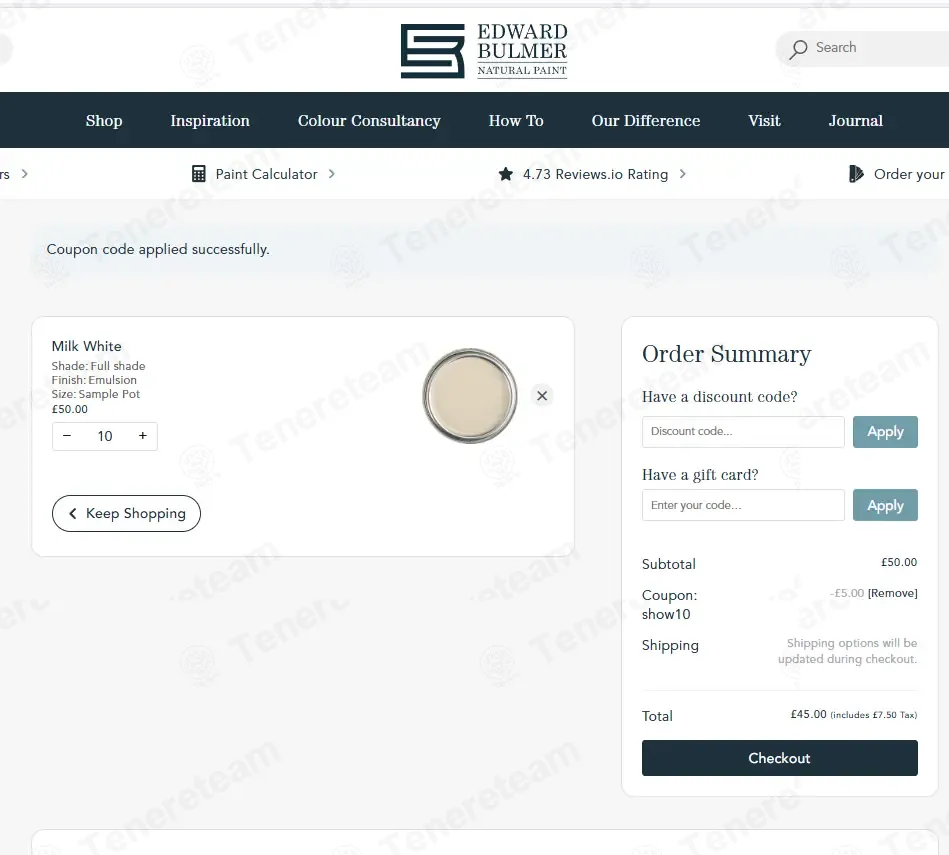Click the gift card code input field

point(743,505)
